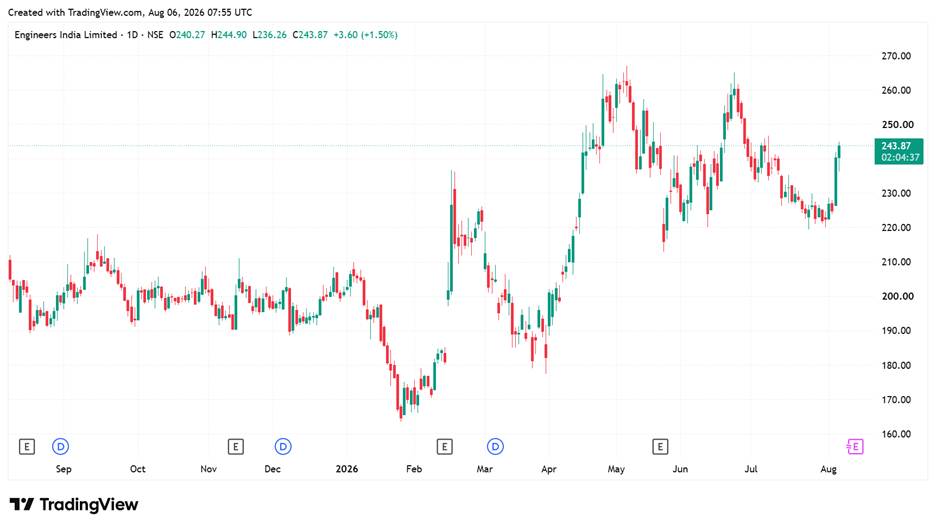Open the dividend D marker above Dec
This screenshot has width=936, height=529.
pos(283,446)
